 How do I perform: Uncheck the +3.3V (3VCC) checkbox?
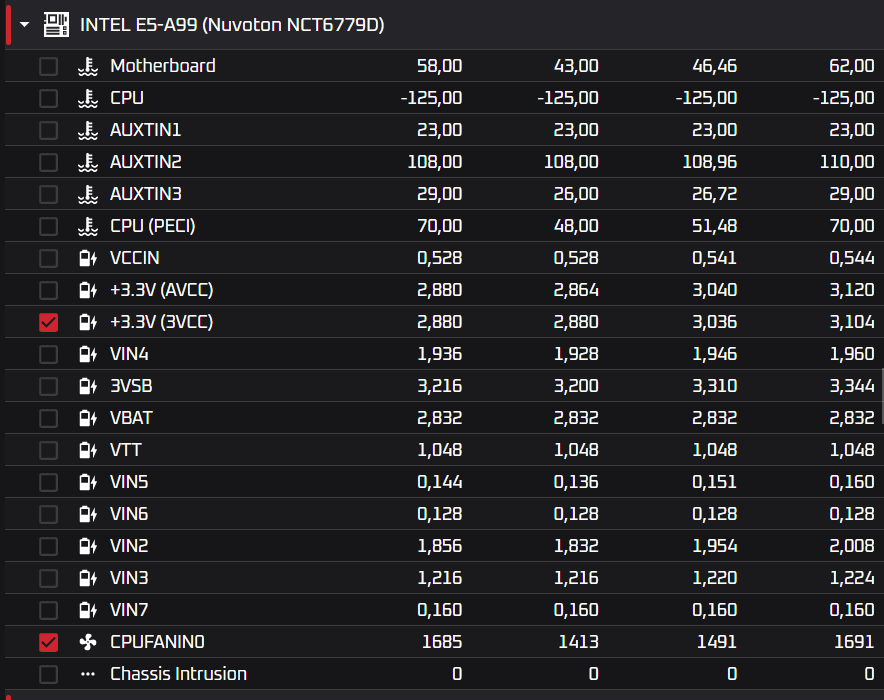click(48, 322)
